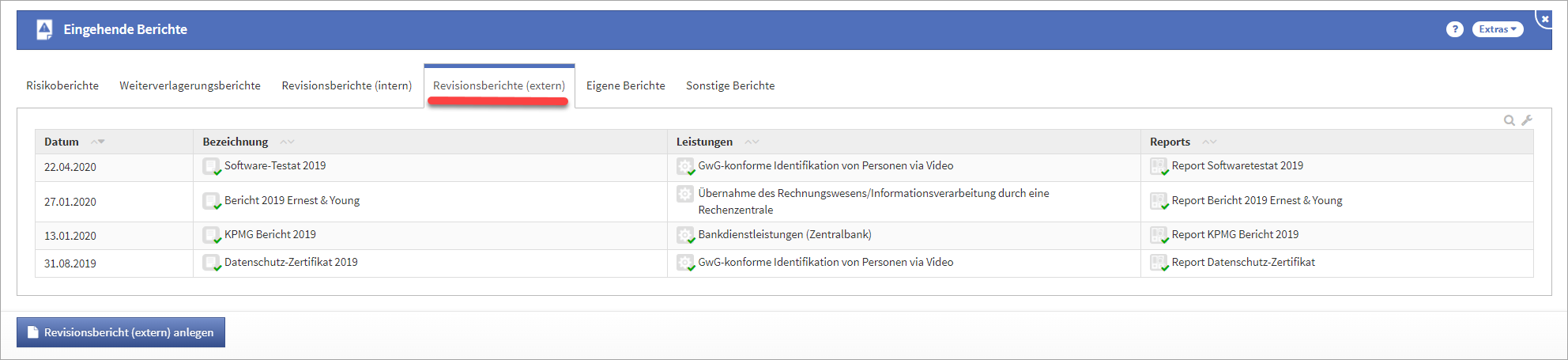This screenshot has width=1568, height=360.
Task: Click the Report Softwaretestat 2019 report icon
Action: (x=1159, y=166)
